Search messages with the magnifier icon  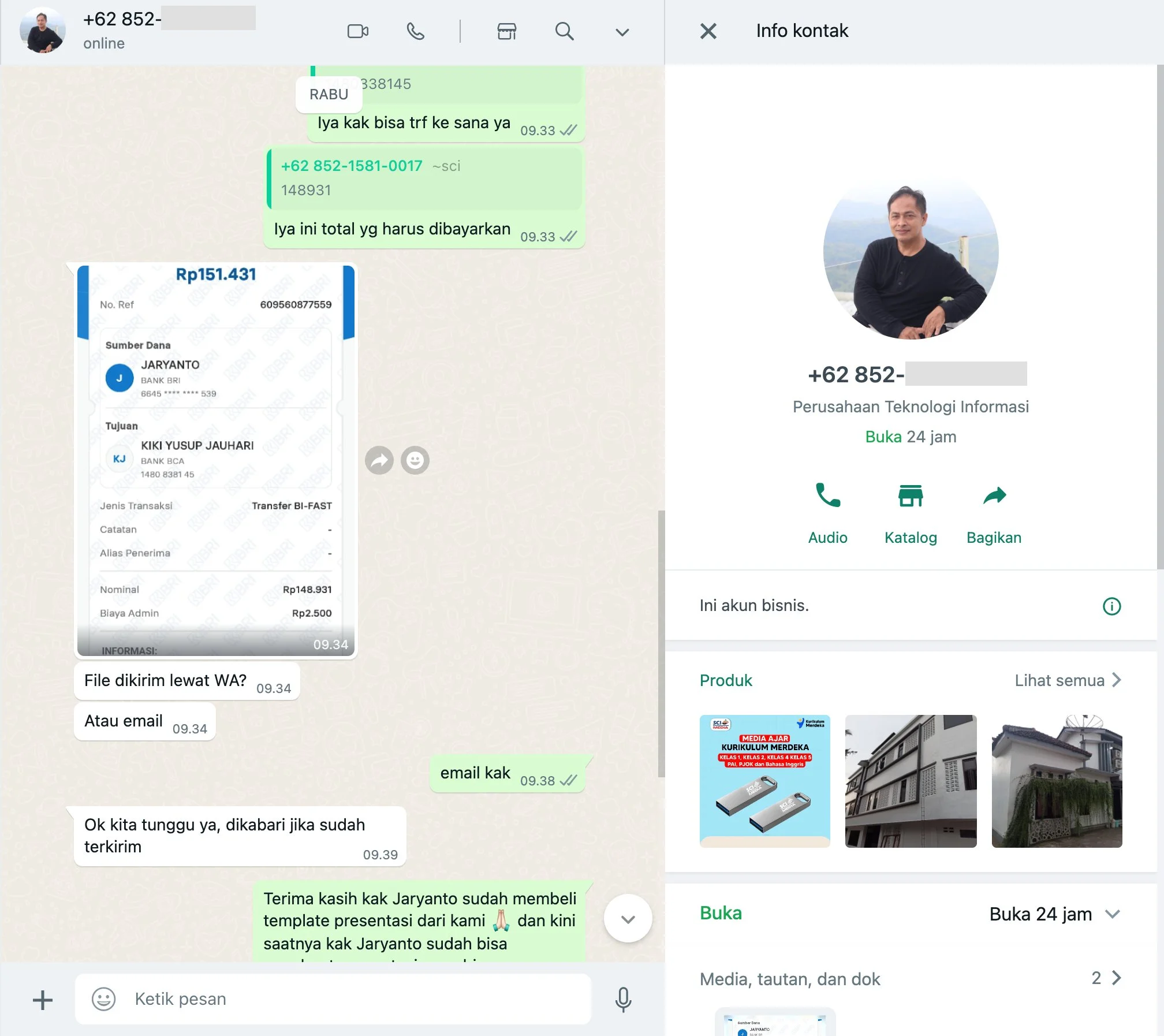click(x=564, y=31)
